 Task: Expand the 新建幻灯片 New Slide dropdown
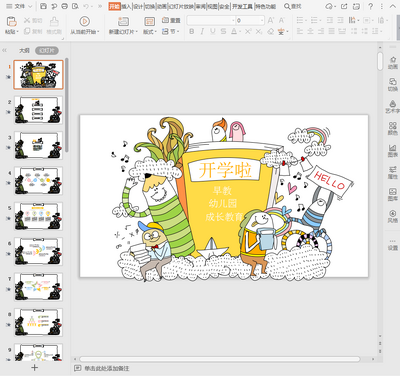click(x=136, y=32)
